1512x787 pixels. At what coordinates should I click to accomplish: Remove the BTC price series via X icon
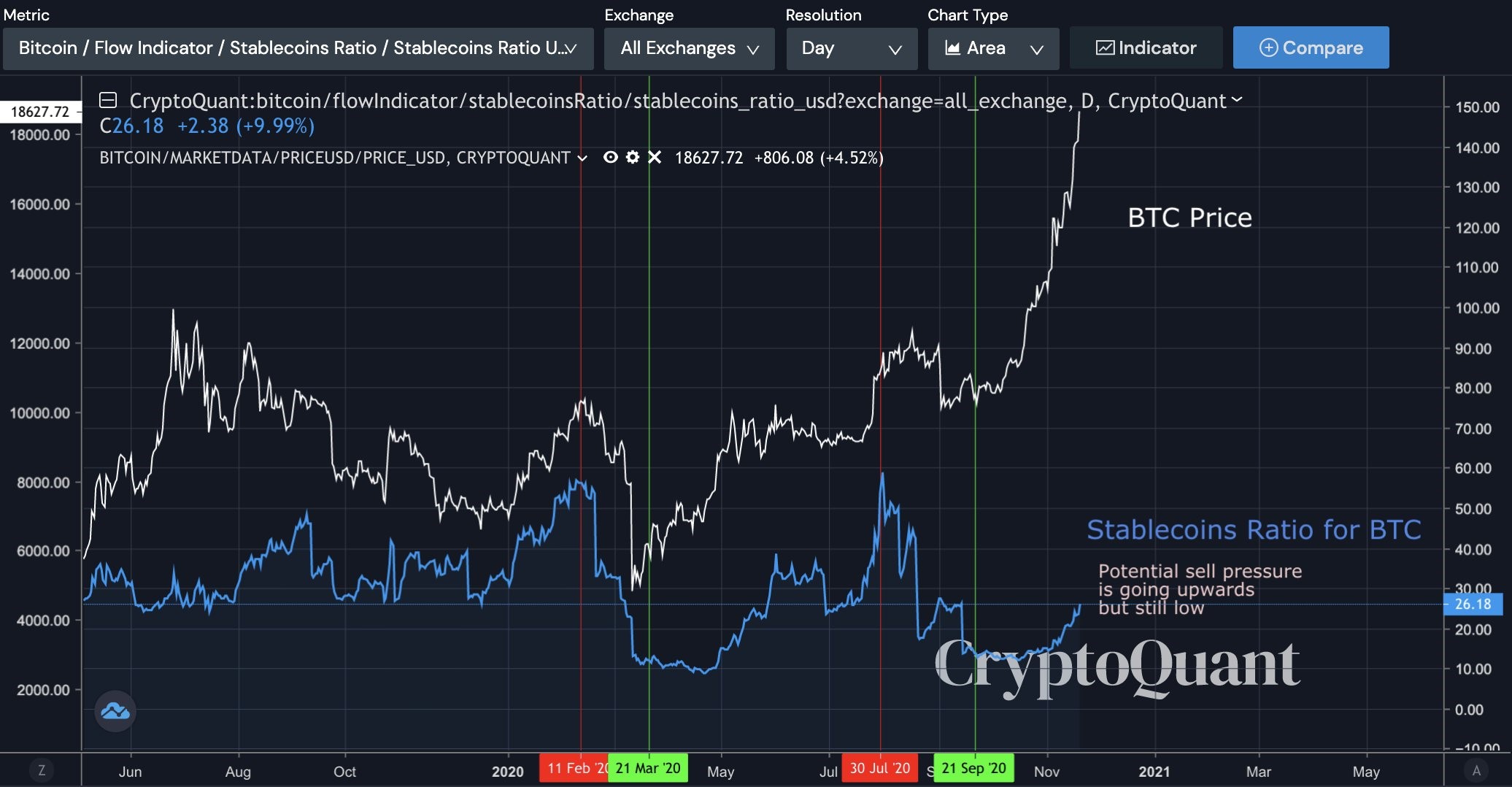[x=655, y=157]
